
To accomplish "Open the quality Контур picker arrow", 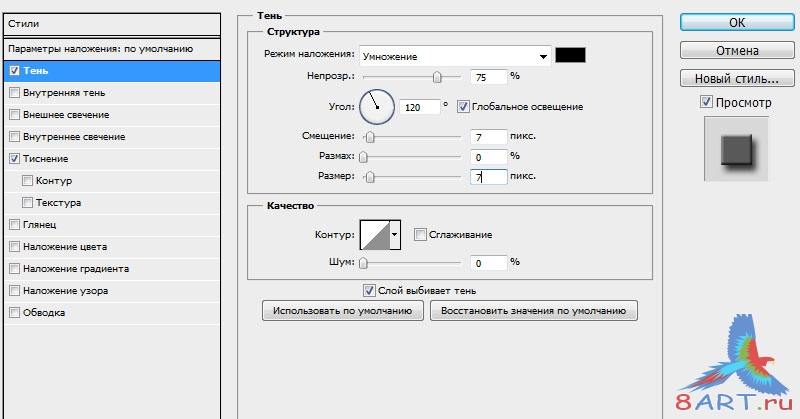I will tap(395, 235).
